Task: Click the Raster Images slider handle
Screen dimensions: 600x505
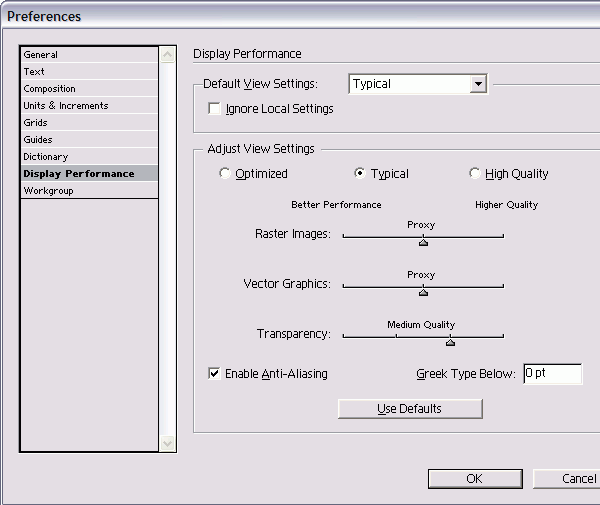Action: 423,240
